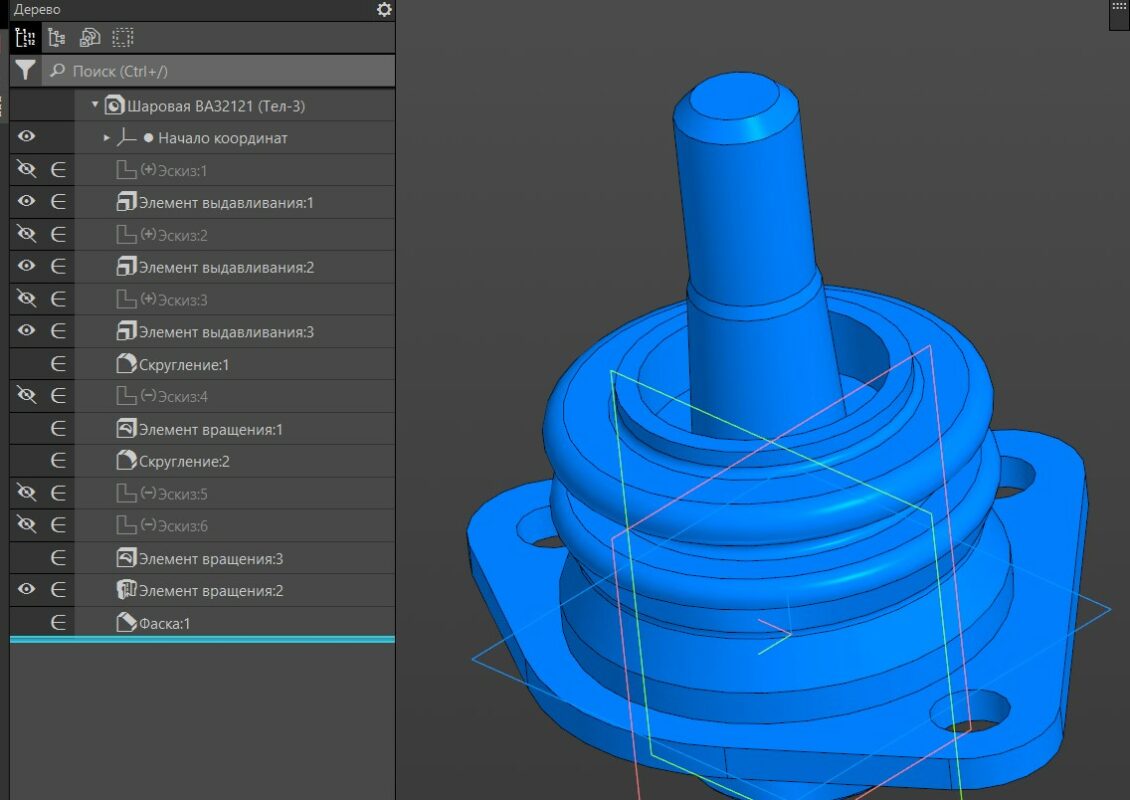Toggle visibility of Начало координат
Screen dimensions: 1130x800
tap(27, 137)
